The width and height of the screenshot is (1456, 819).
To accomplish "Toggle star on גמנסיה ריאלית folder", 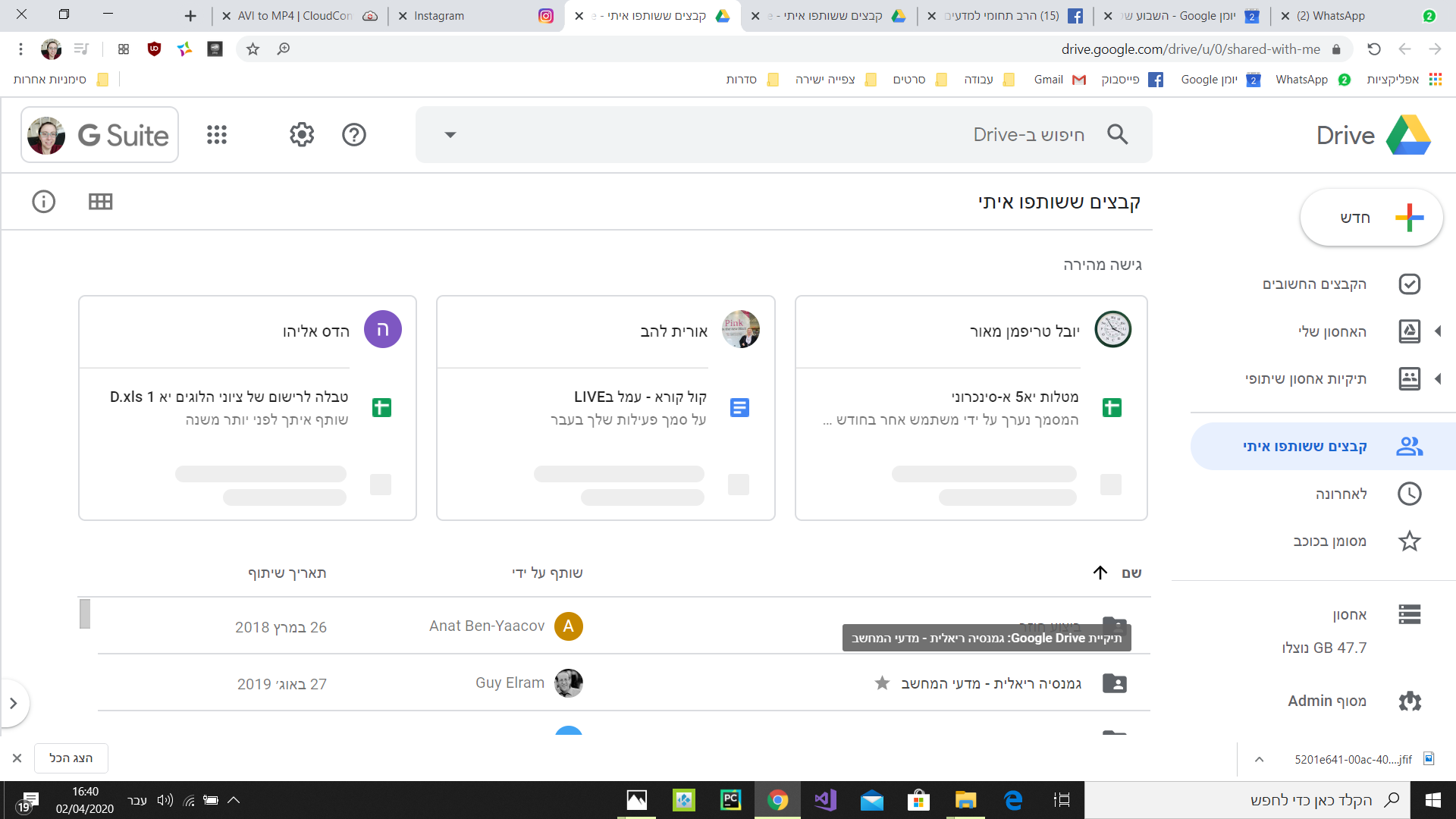I will click(x=882, y=683).
